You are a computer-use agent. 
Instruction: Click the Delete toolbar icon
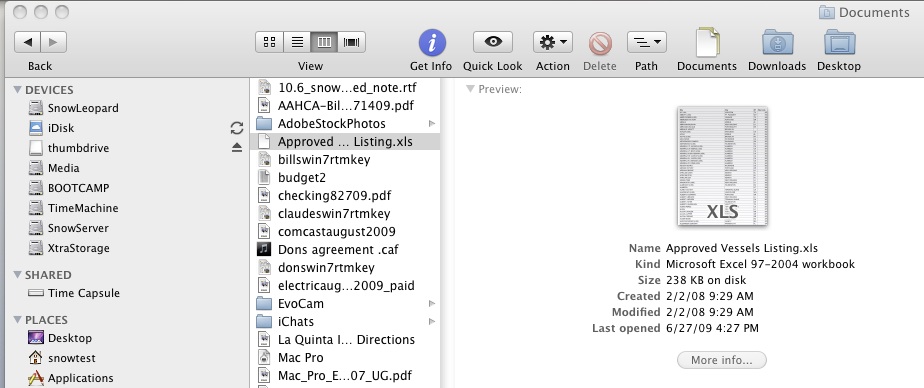[600, 44]
